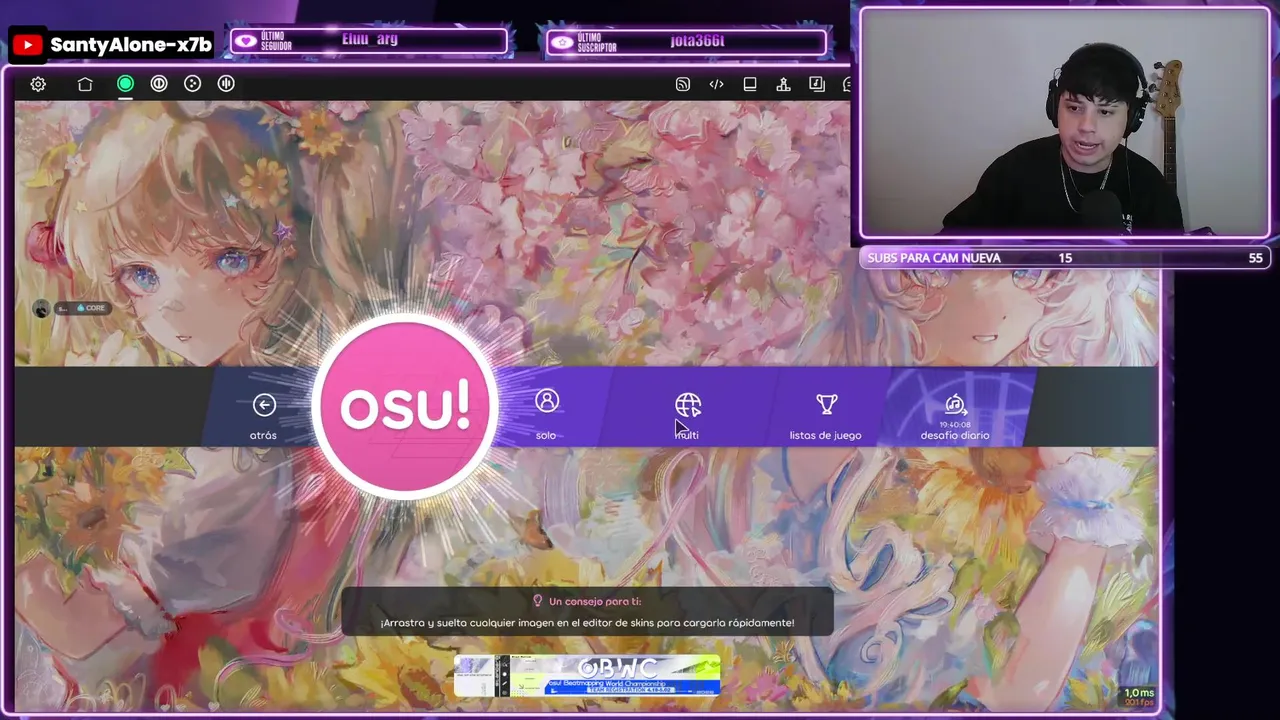
Task: Open the rankings podium icon
Action: (783, 84)
